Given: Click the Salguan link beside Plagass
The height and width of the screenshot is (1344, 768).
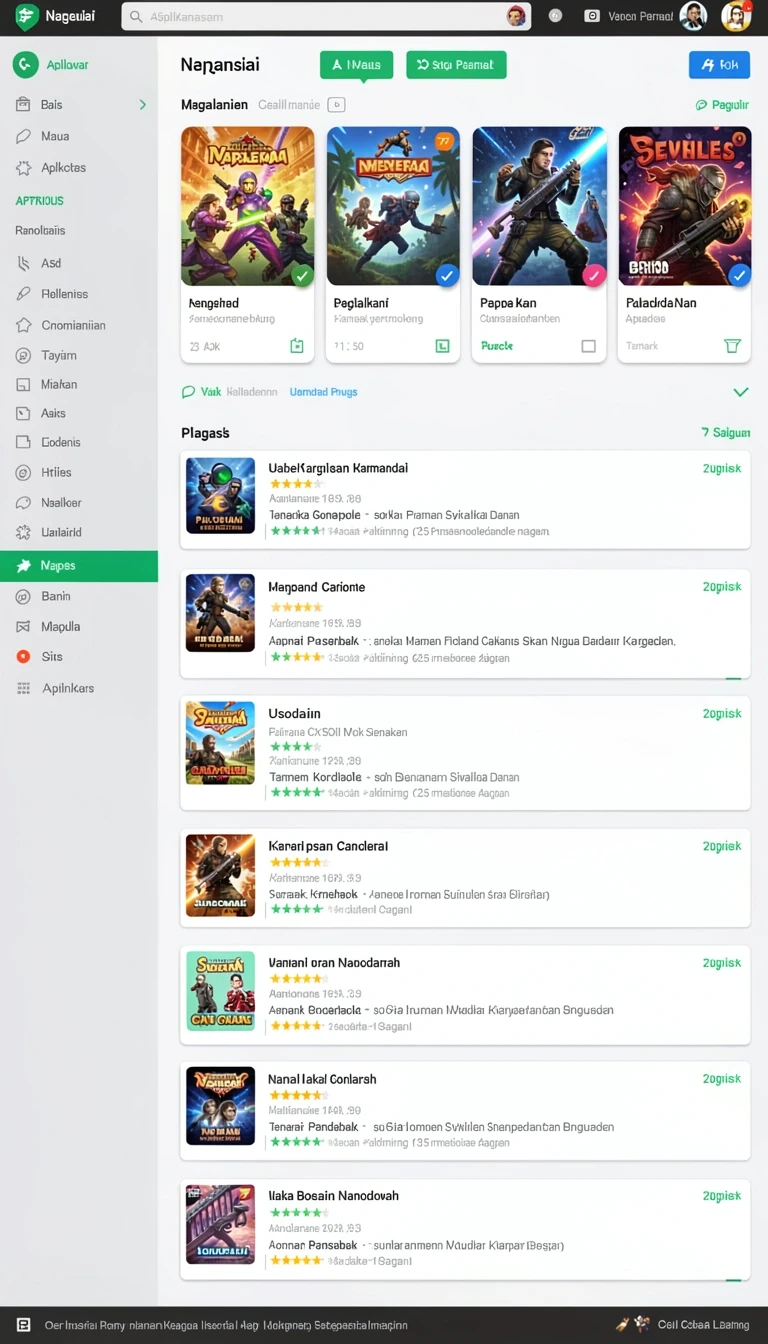Looking at the screenshot, I should coord(726,432).
